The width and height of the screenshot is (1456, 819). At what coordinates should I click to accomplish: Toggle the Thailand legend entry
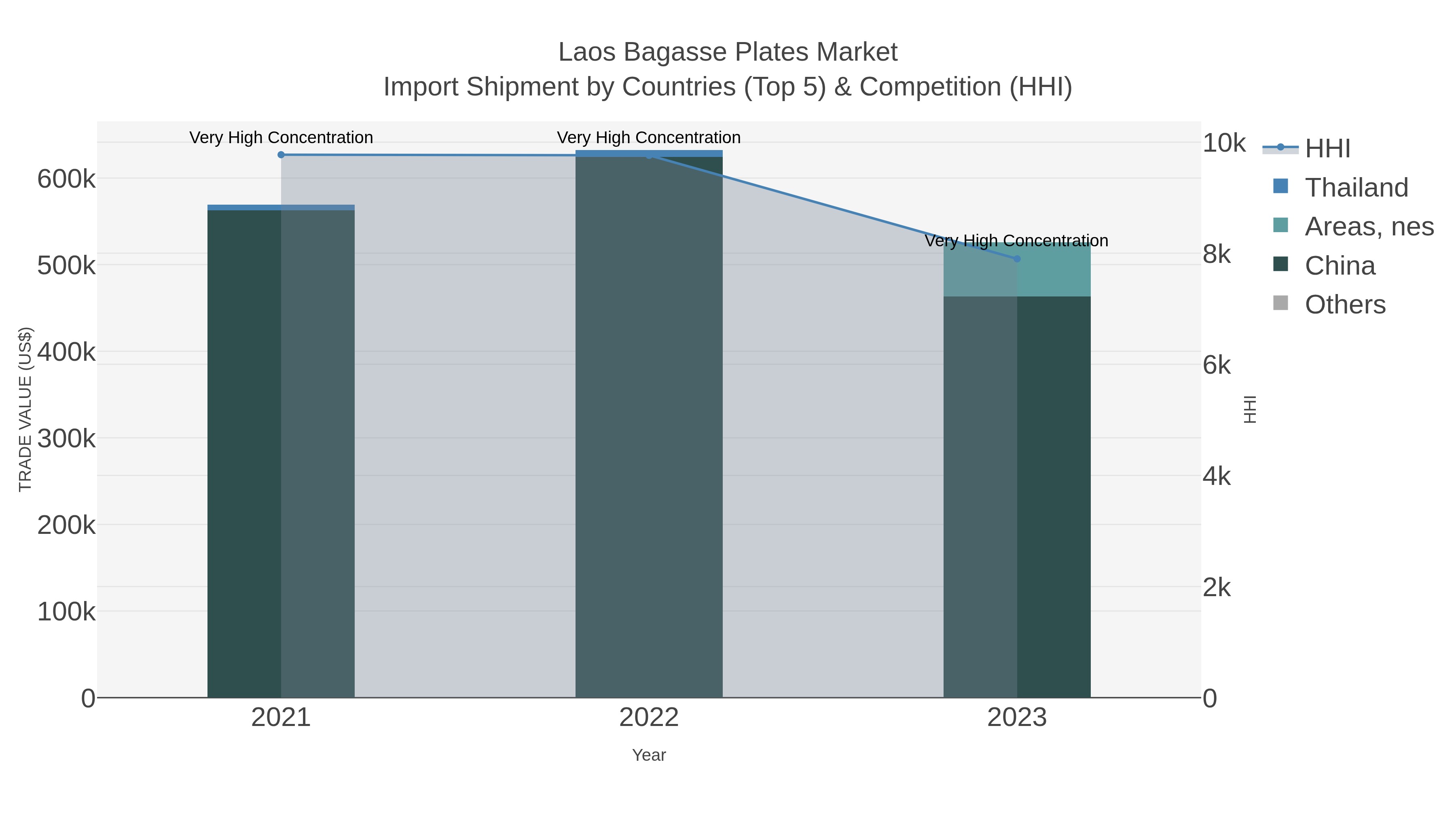coord(1340,187)
